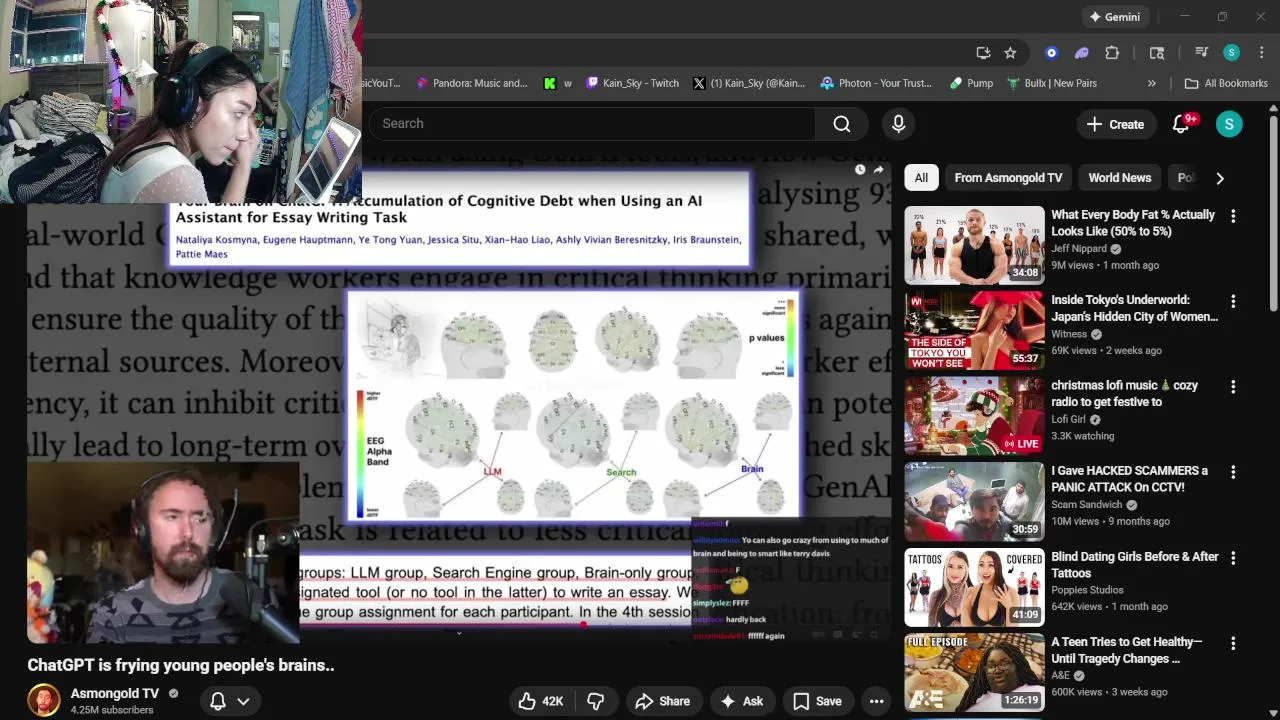Viewport: 1280px width, 720px height.
Task: Open christmas lofi music live thumbnail
Action: (x=974, y=416)
